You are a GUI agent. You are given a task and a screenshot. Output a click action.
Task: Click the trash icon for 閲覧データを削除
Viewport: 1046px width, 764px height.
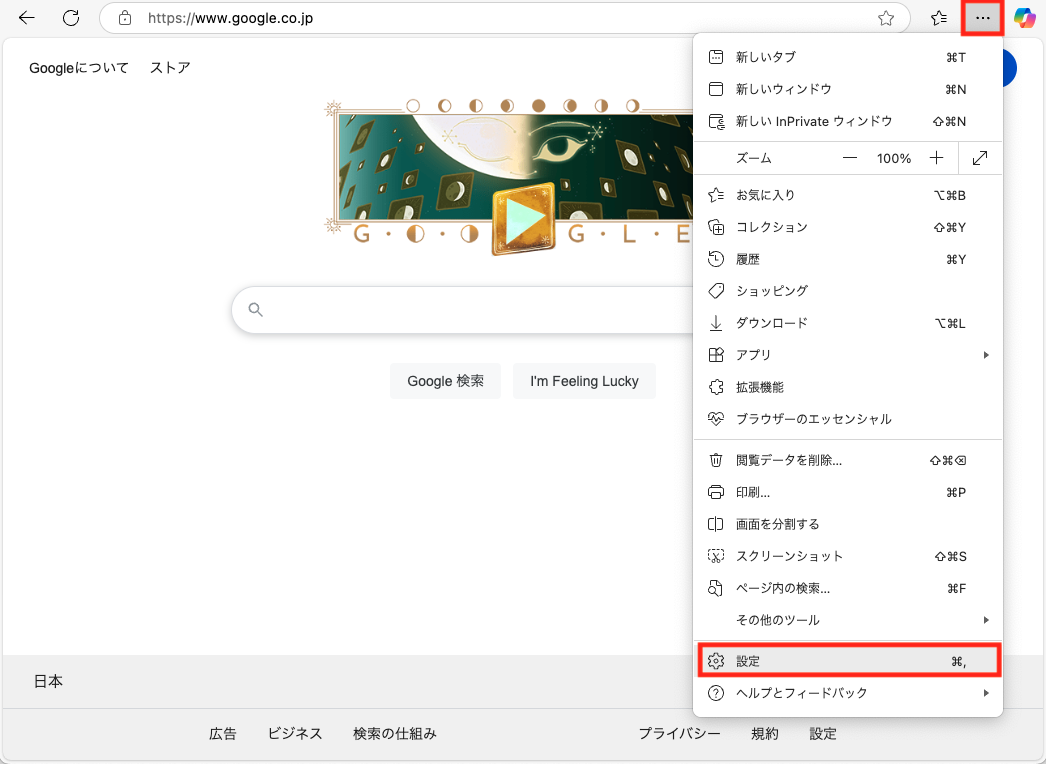[x=716, y=460]
